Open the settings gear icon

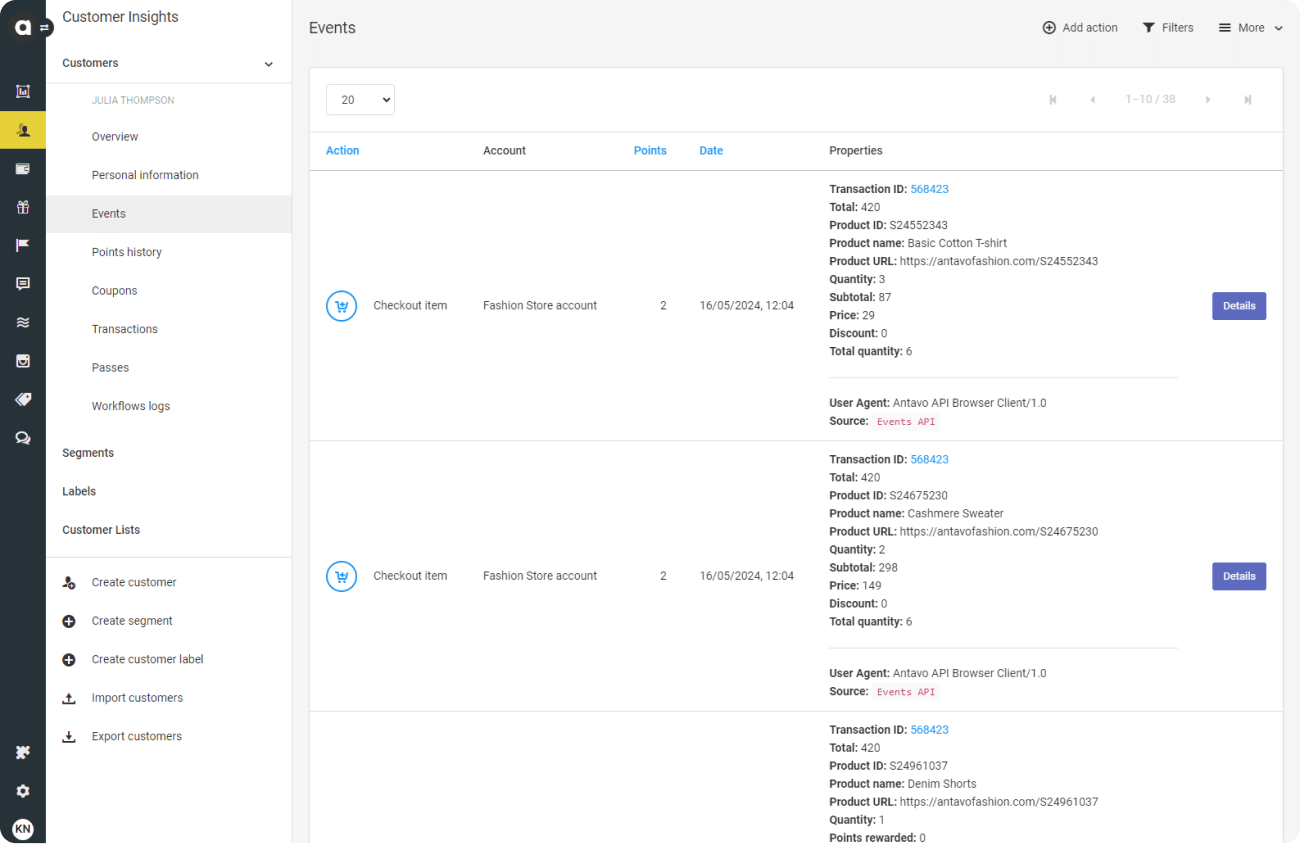23,790
